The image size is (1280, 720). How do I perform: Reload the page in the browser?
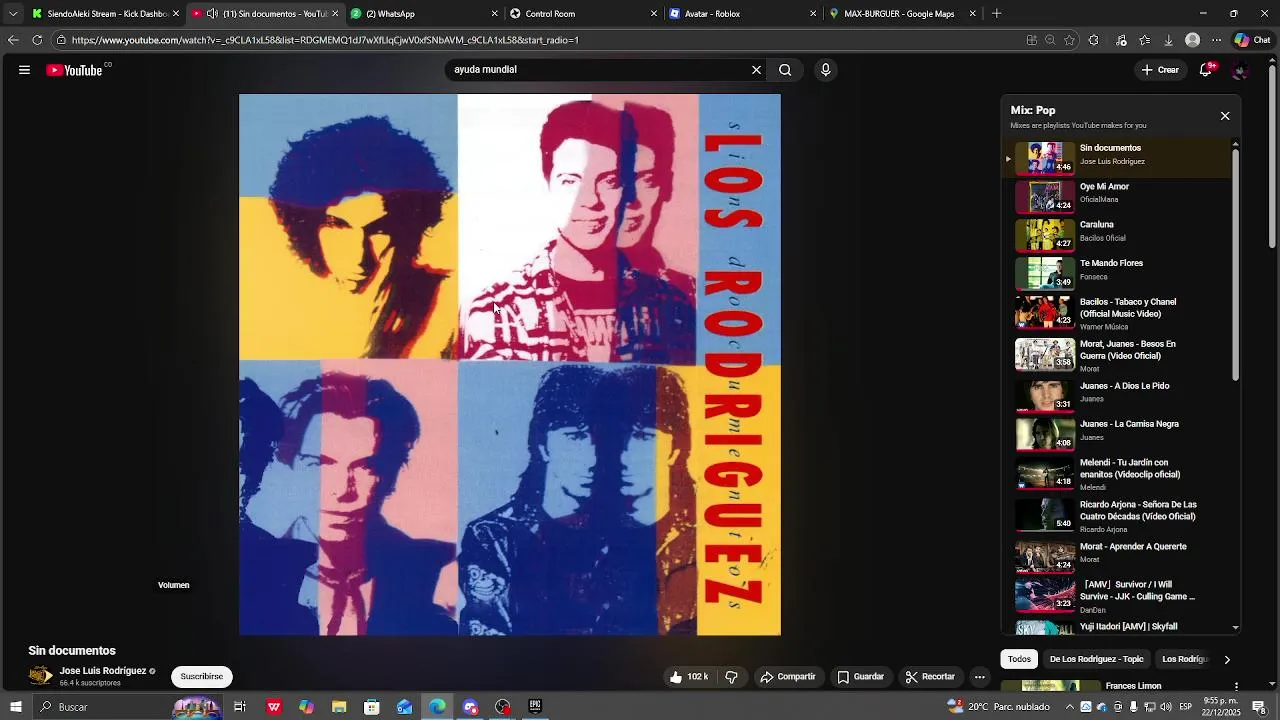37,40
